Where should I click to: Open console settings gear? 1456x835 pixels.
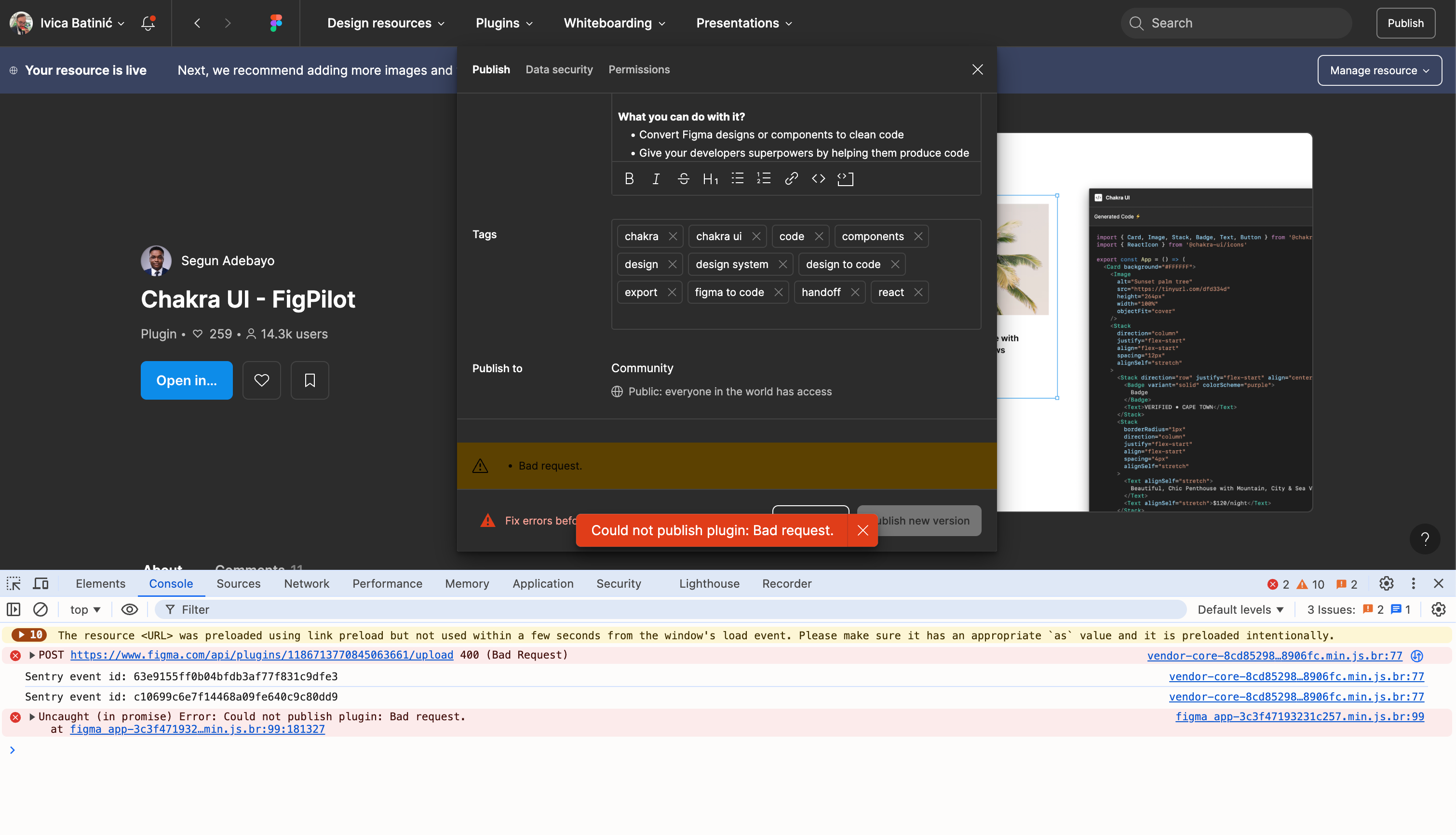point(1438,610)
